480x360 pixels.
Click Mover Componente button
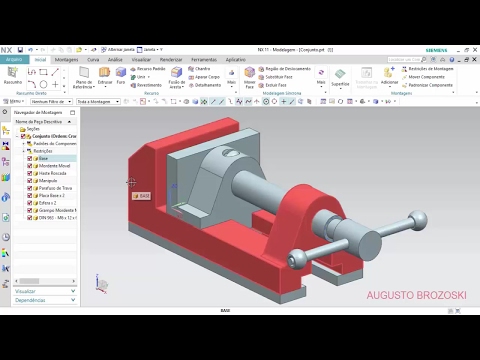pyautogui.click(x=423, y=77)
